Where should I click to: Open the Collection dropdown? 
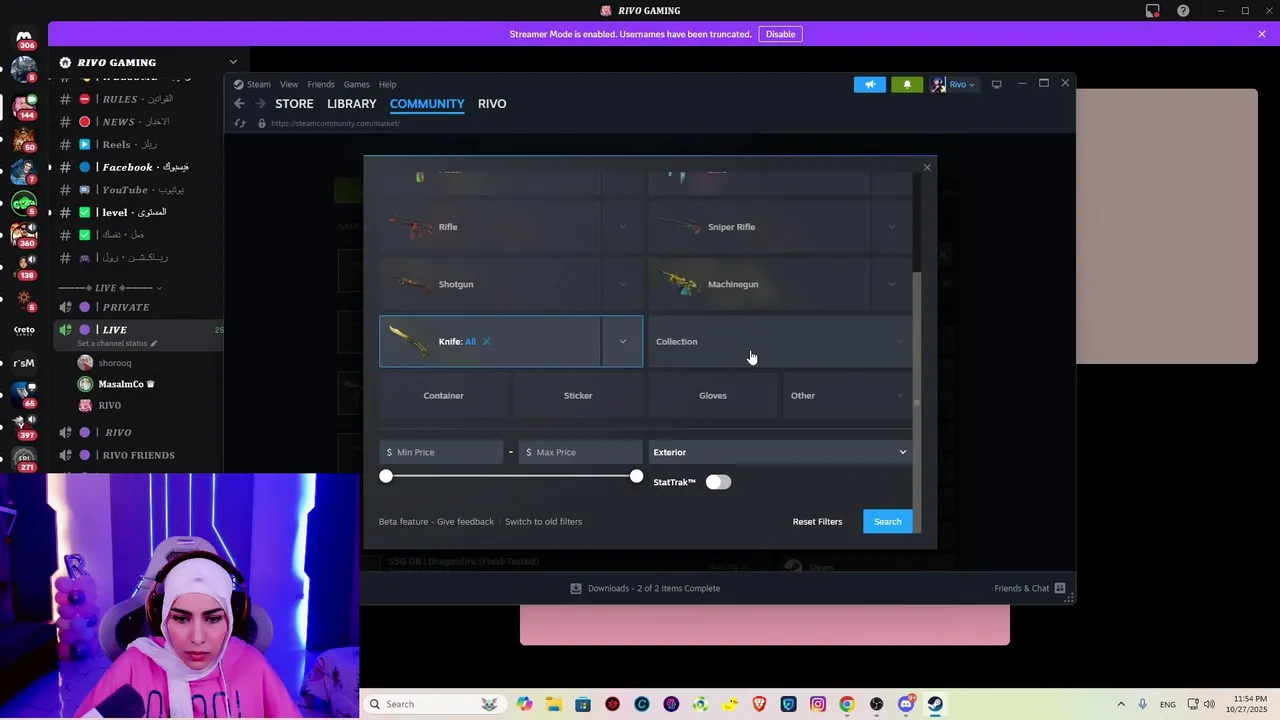coord(780,341)
